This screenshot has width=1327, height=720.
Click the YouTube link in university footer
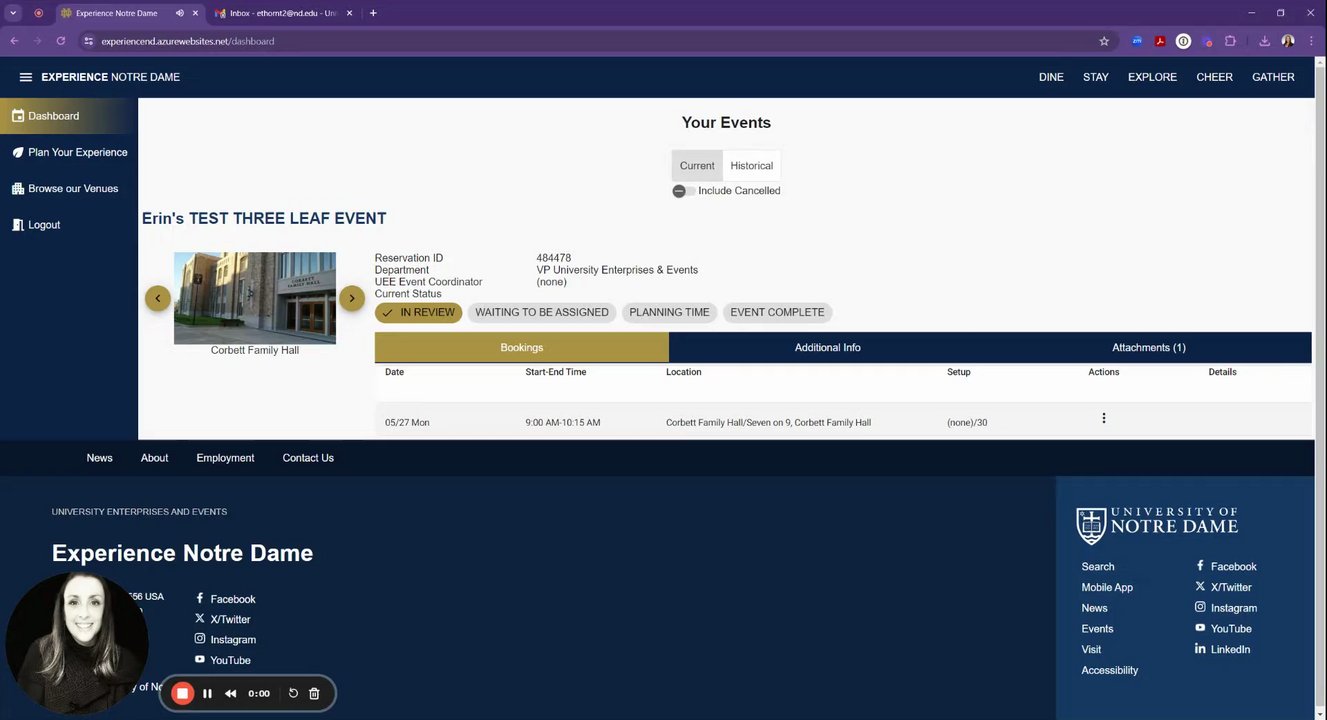(x=1231, y=629)
